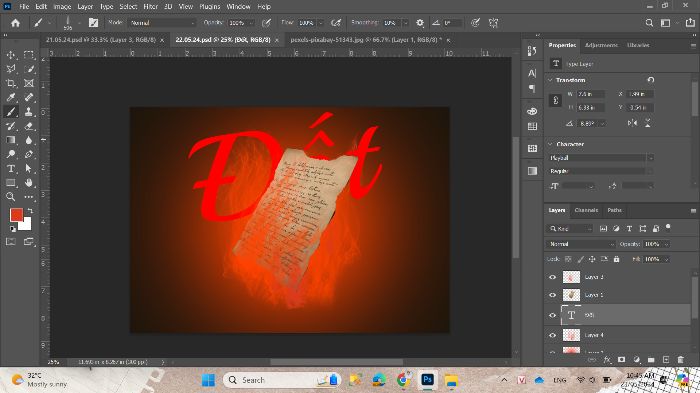Image resolution: width=700 pixels, height=393 pixels.
Task: Switch to the 21.05.24.psd document tab
Action: click(x=101, y=40)
